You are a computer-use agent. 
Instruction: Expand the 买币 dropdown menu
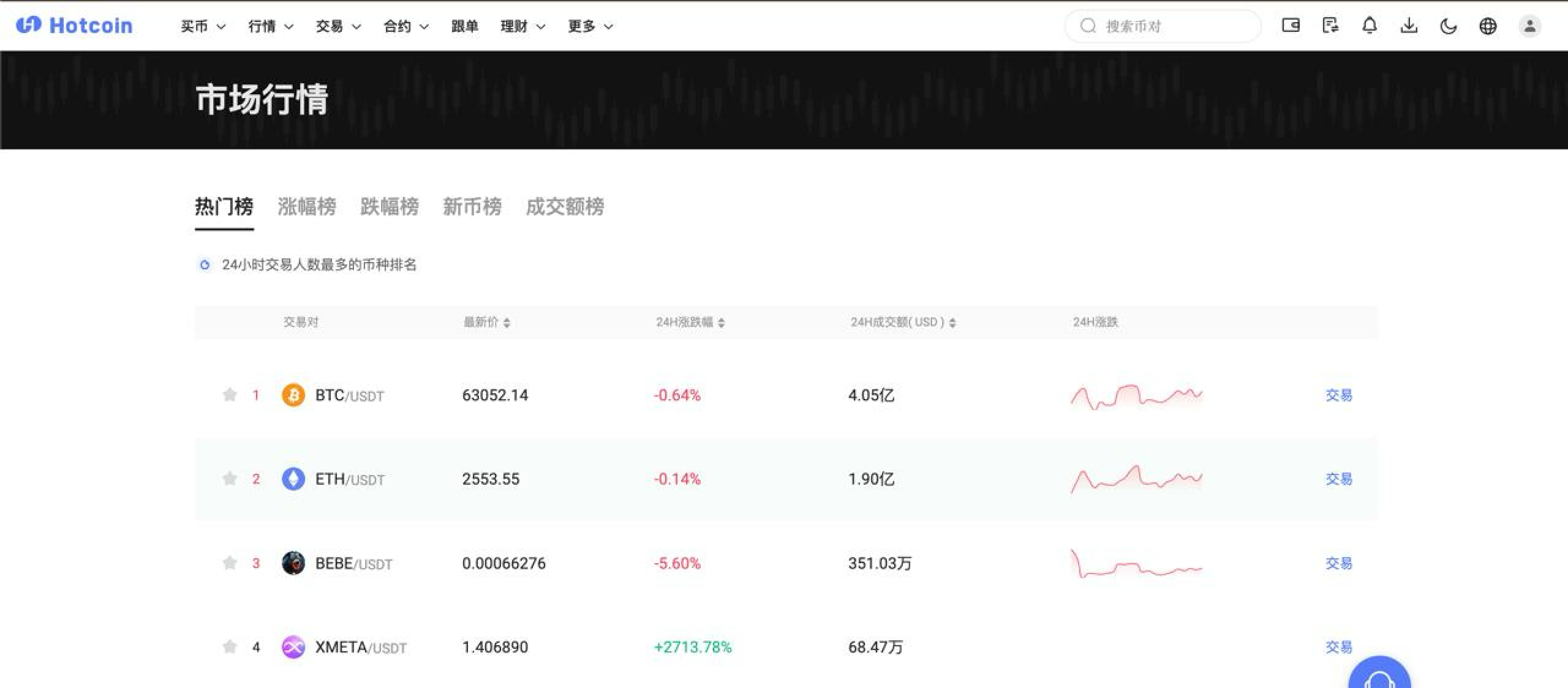tap(203, 26)
